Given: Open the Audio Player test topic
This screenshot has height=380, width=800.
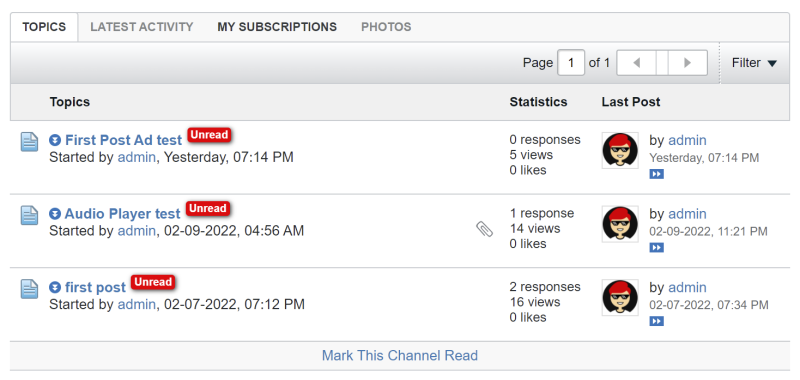Looking at the screenshot, I should coord(122,213).
